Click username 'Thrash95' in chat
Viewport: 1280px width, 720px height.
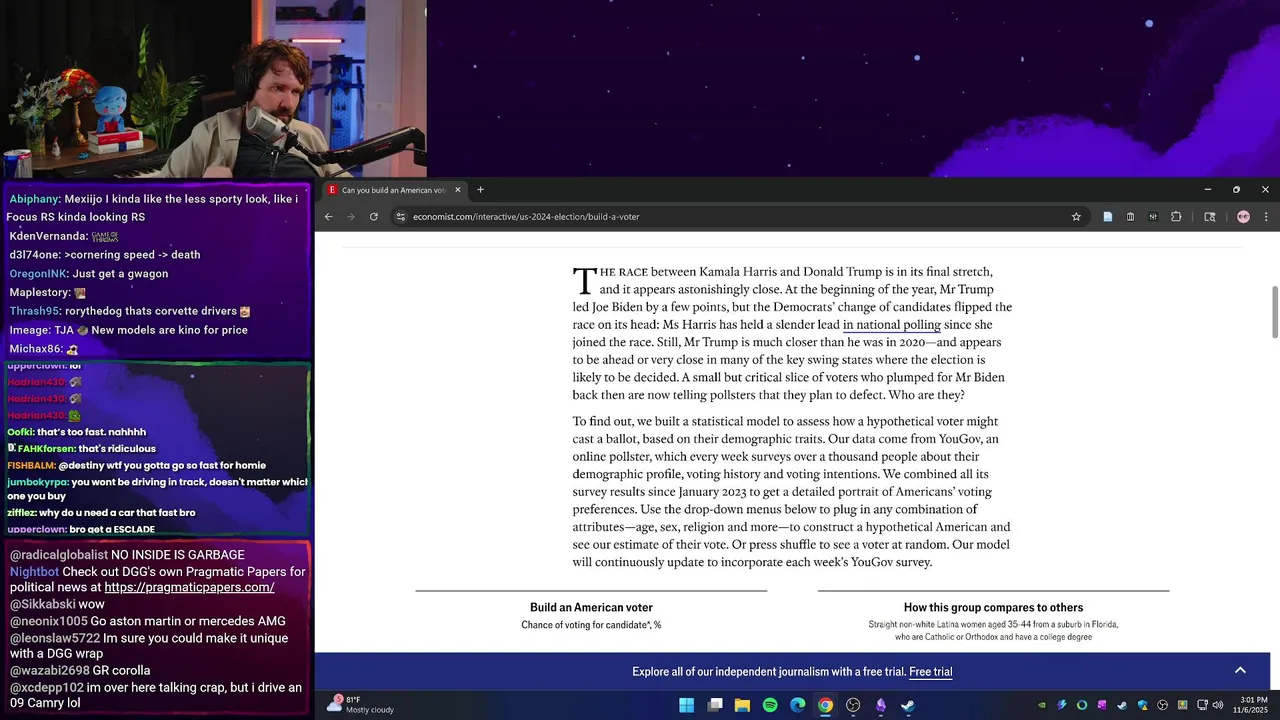[35, 311]
